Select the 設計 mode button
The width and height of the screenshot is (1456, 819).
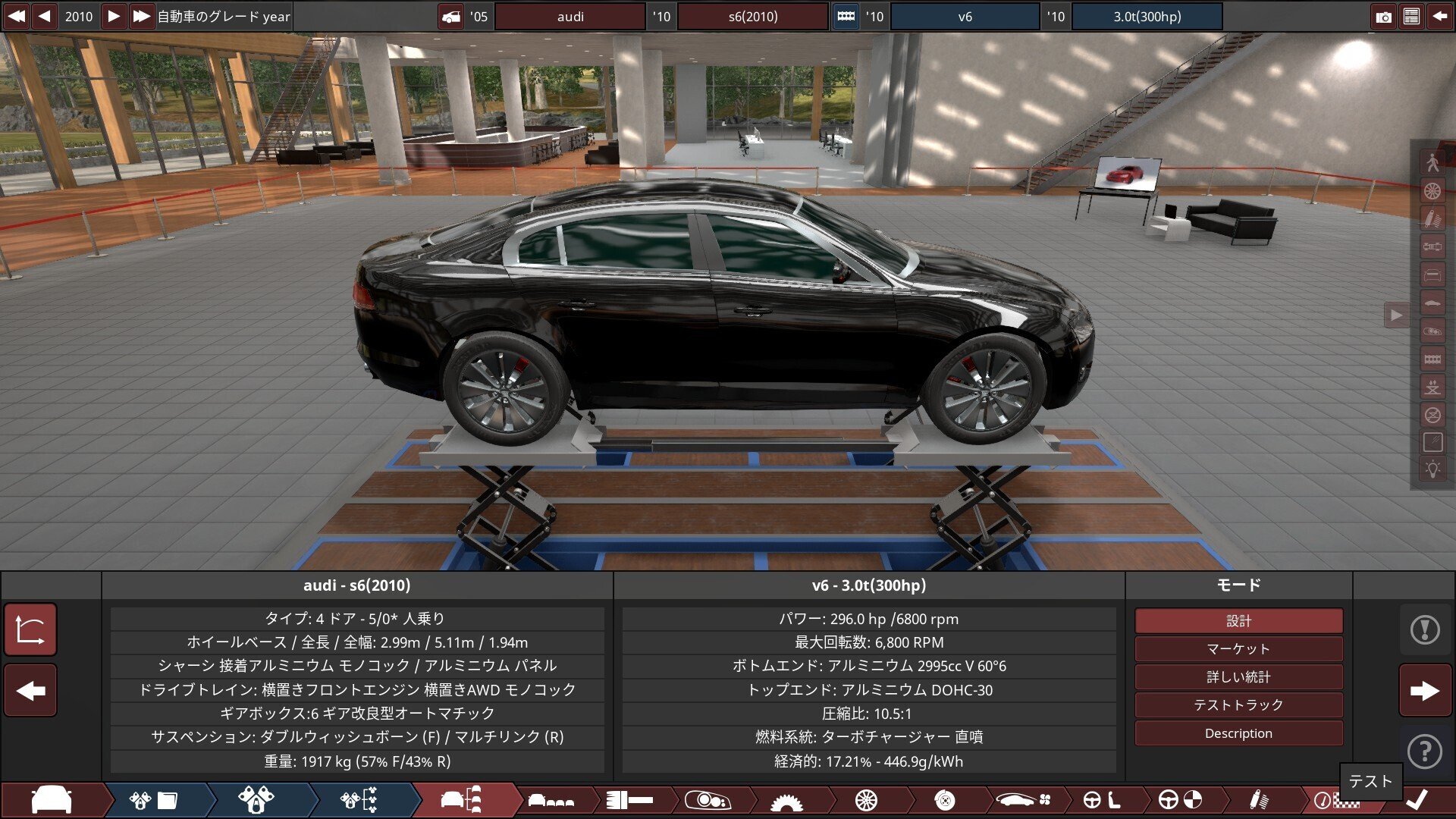1238,620
